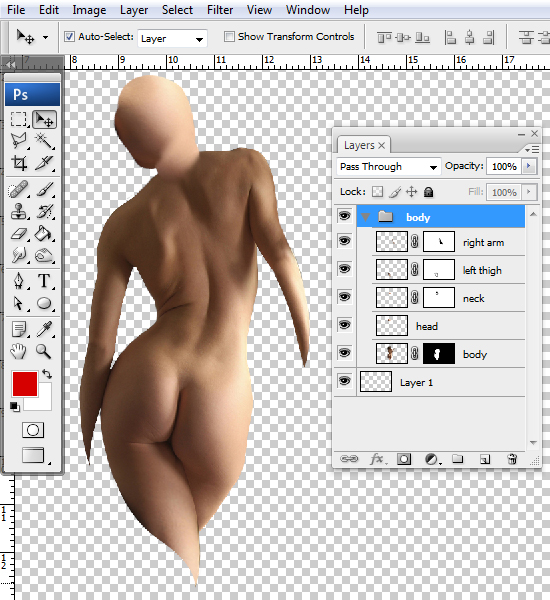Swap foreground and background colors
The width and height of the screenshot is (550, 600).
click(x=47, y=374)
